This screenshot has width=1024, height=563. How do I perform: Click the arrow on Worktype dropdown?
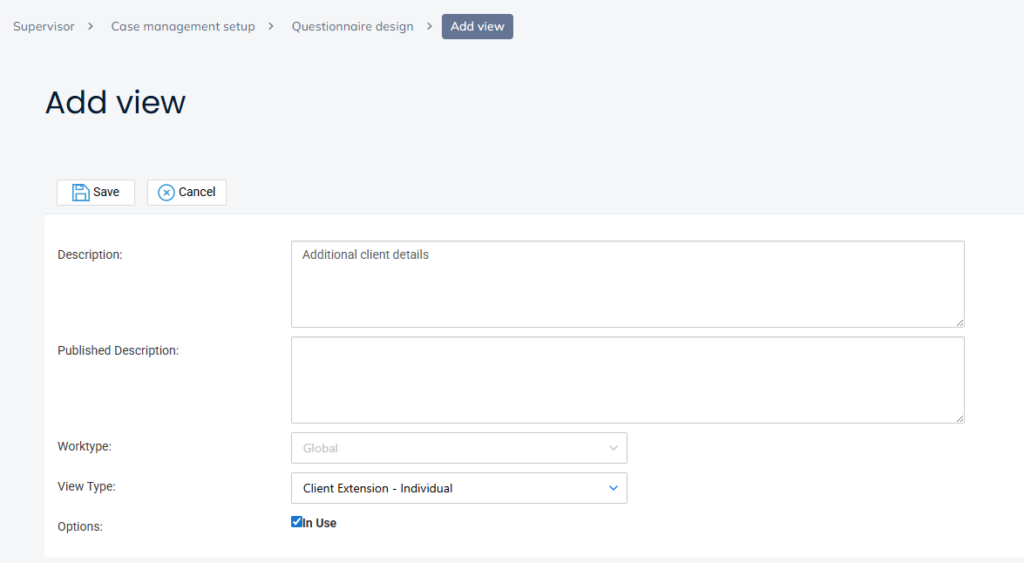tap(613, 448)
